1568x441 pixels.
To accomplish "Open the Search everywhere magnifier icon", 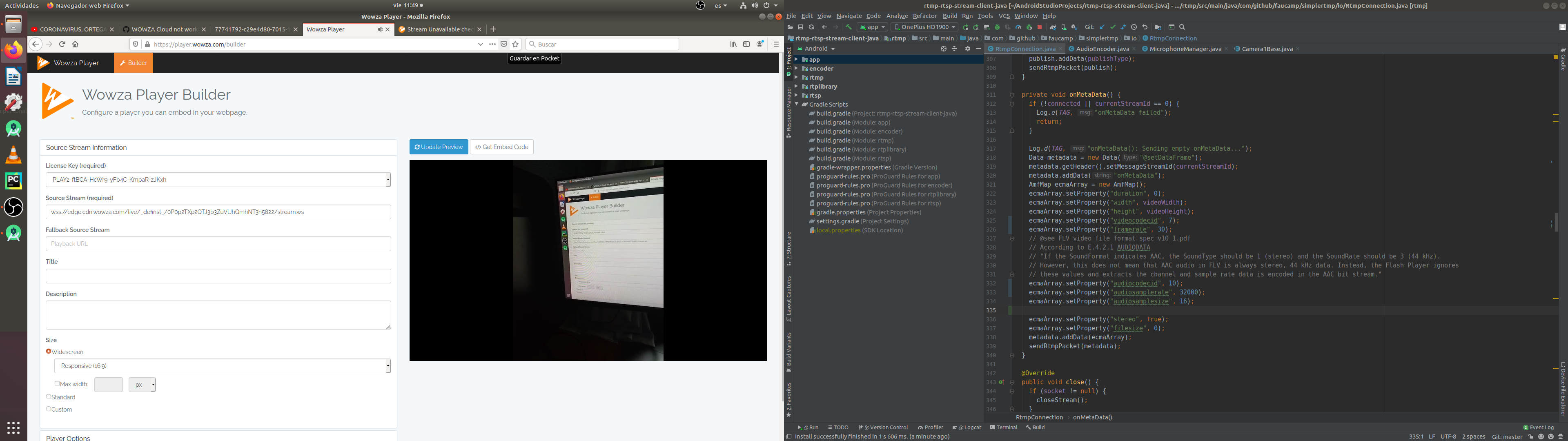I will pyautogui.click(x=1181, y=27).
